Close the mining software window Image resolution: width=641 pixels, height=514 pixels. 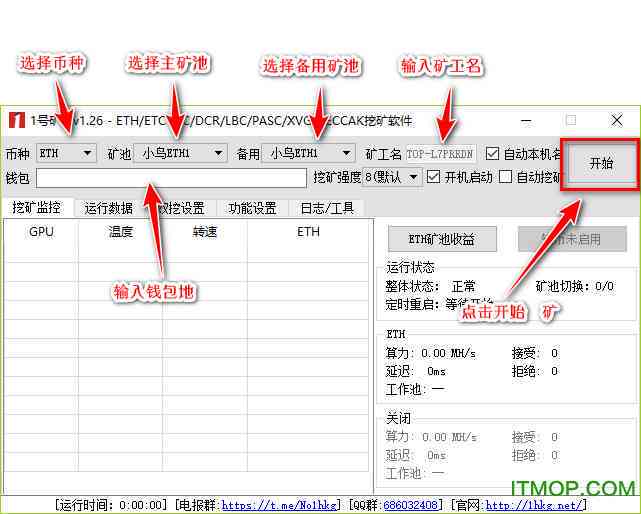tap(617, 121)
